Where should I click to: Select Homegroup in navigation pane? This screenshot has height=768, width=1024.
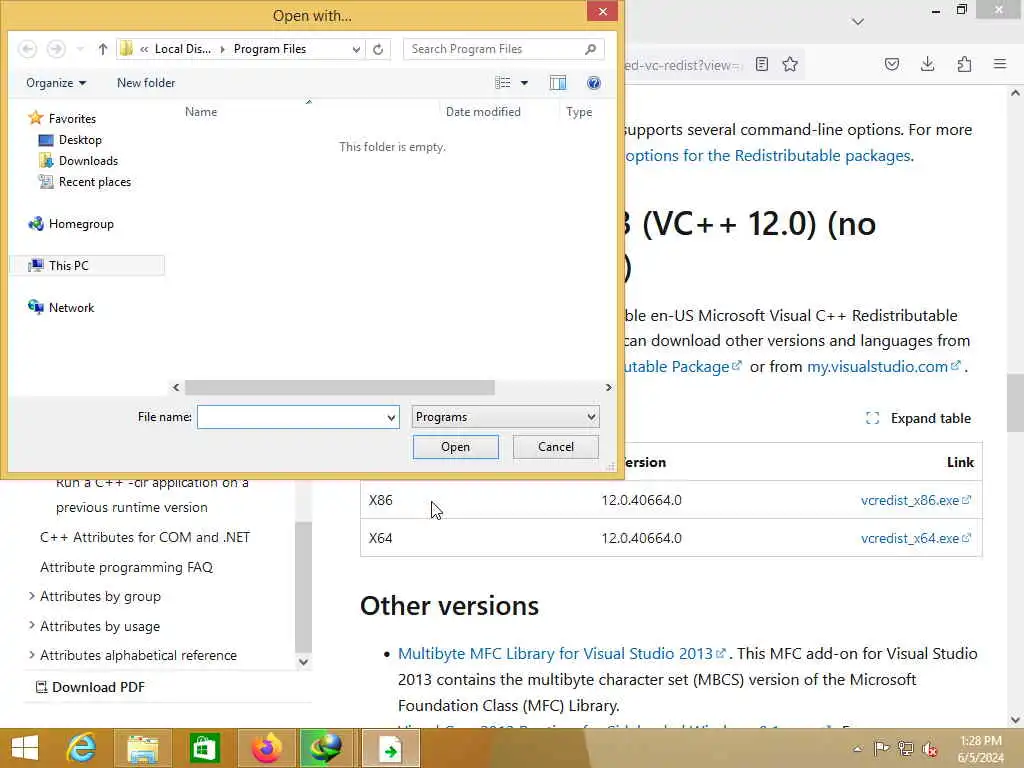71,224
